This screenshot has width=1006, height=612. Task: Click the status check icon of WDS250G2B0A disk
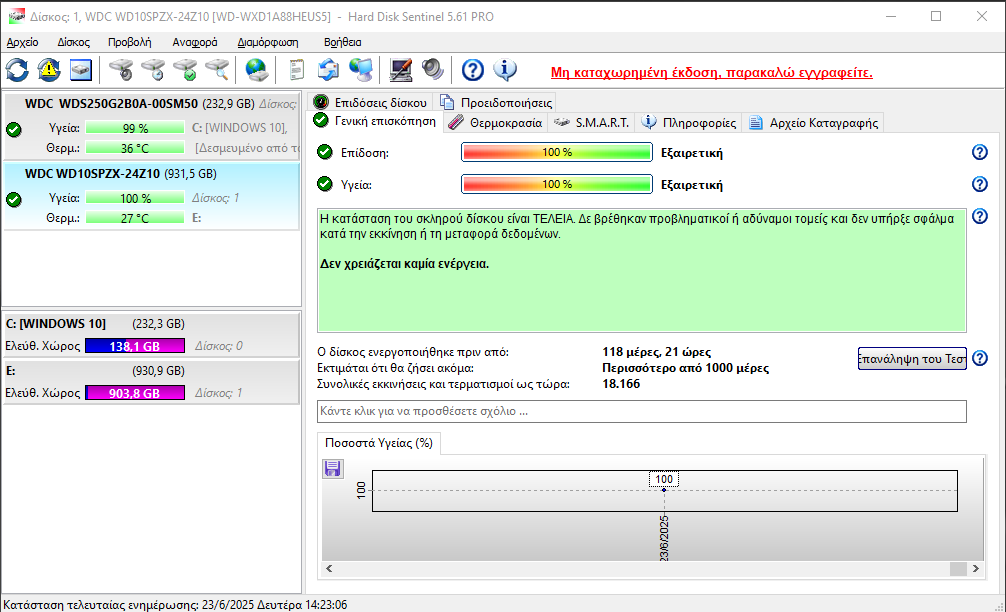tap(13, 130)
